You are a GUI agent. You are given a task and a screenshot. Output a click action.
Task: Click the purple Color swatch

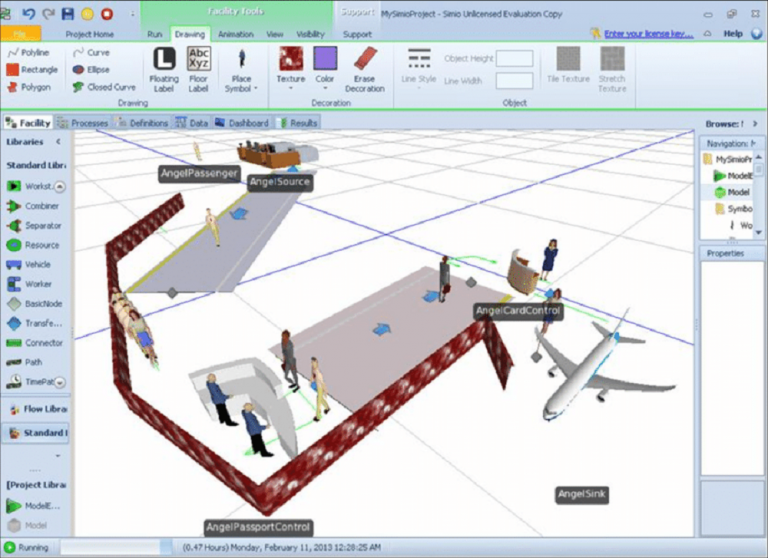[325, 58]
